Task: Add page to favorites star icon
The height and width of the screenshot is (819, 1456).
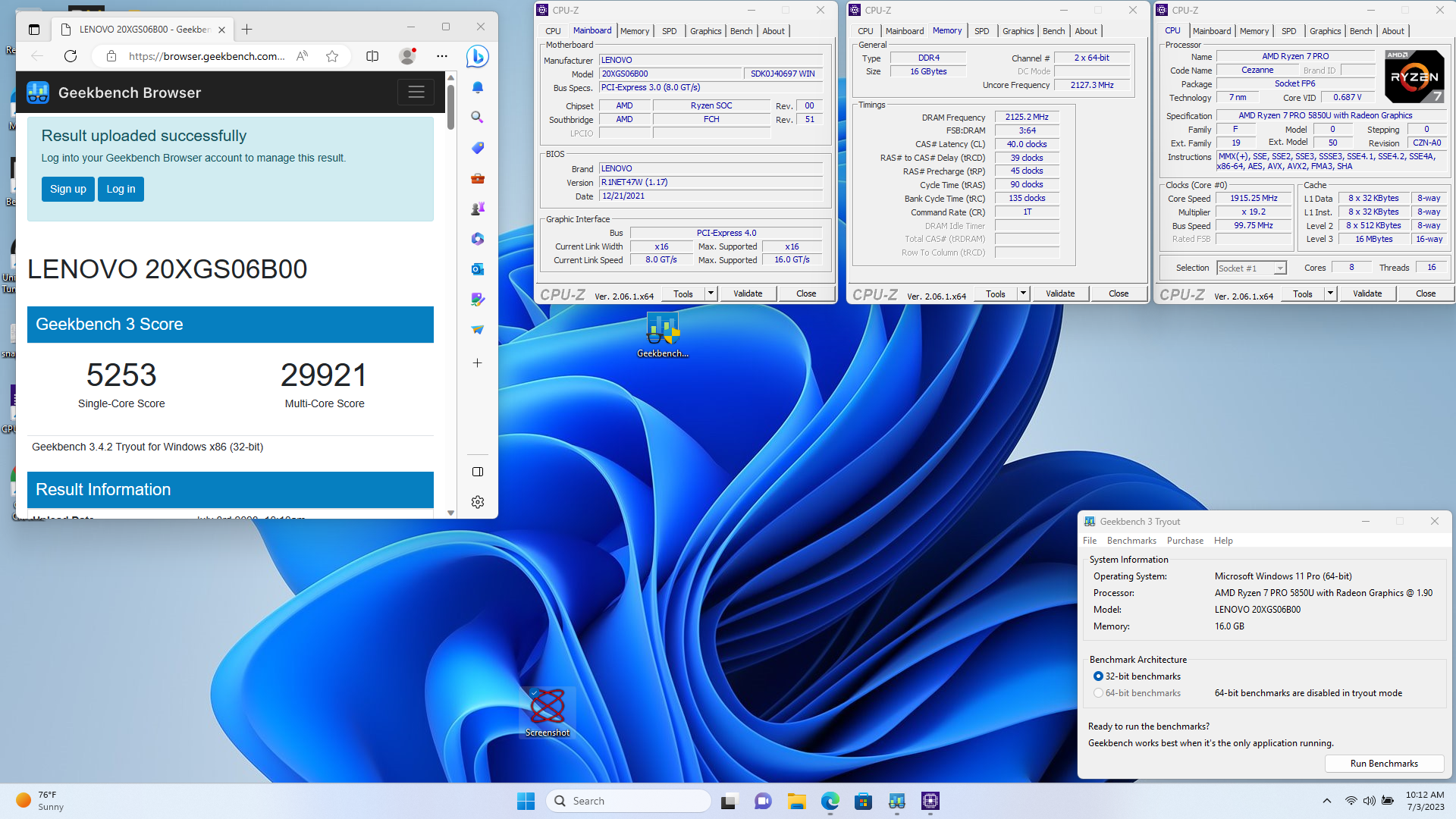Action: point(332,56)
